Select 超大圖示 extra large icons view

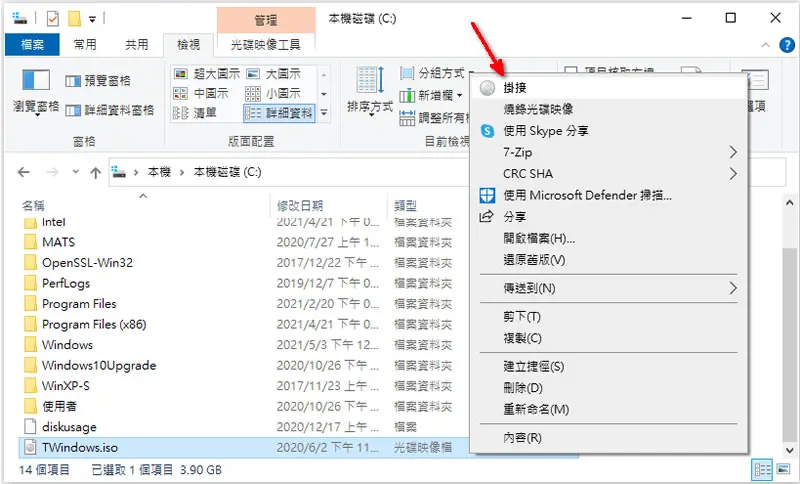click(207, 74)
